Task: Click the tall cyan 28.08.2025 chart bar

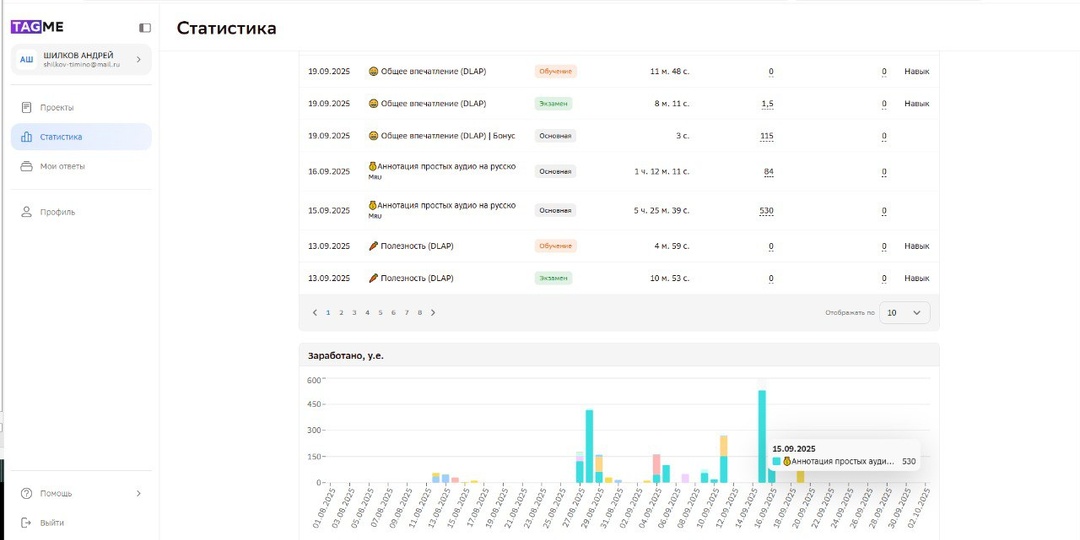Action: pos(590,446)
